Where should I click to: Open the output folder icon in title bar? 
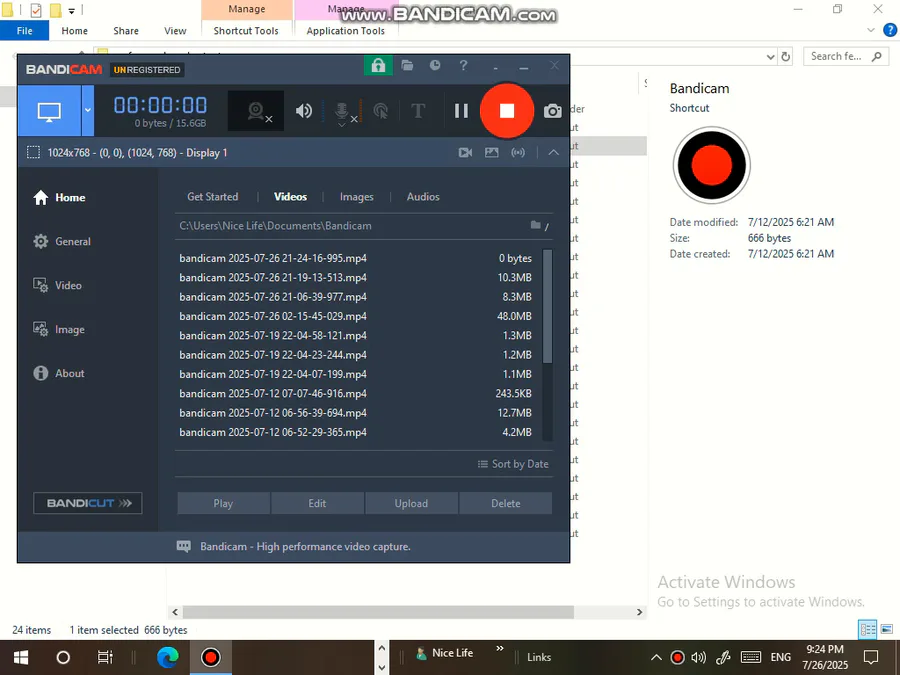408,65
